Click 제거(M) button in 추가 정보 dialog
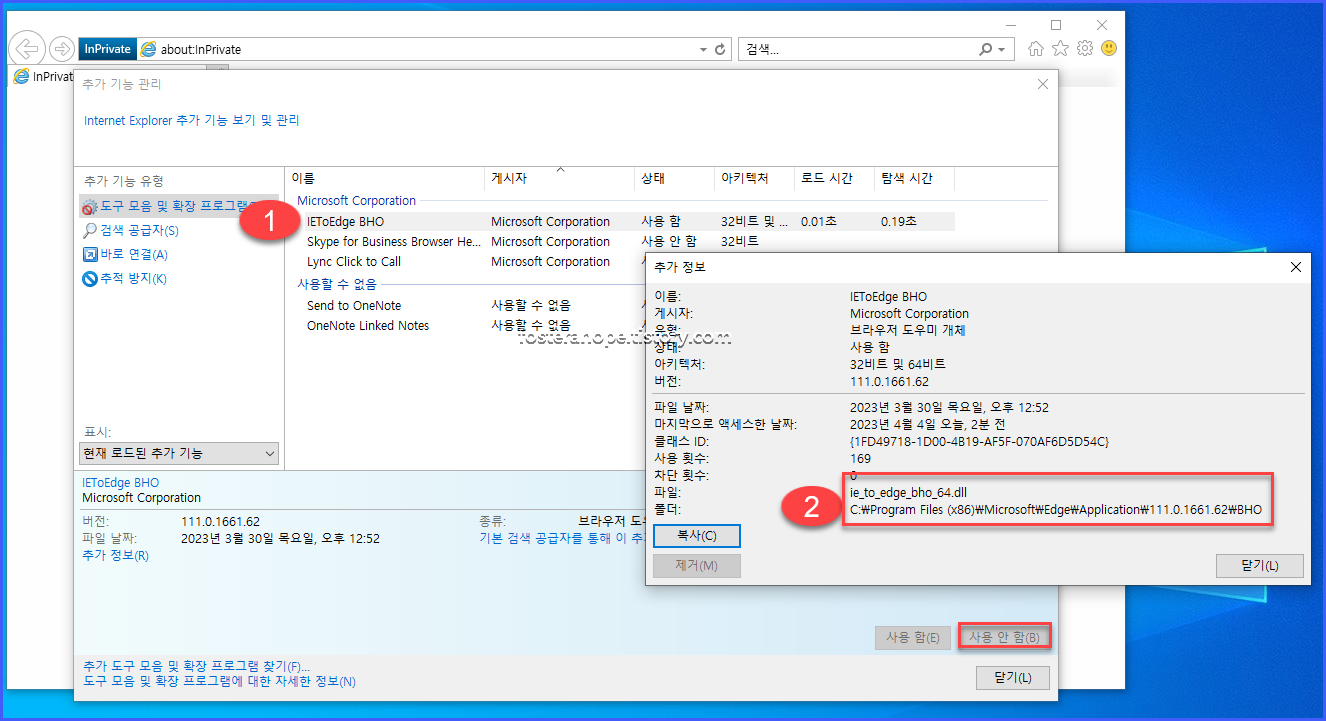Image resolution: width=1326 pixels, height=721 pixels. tap(696, 566)
